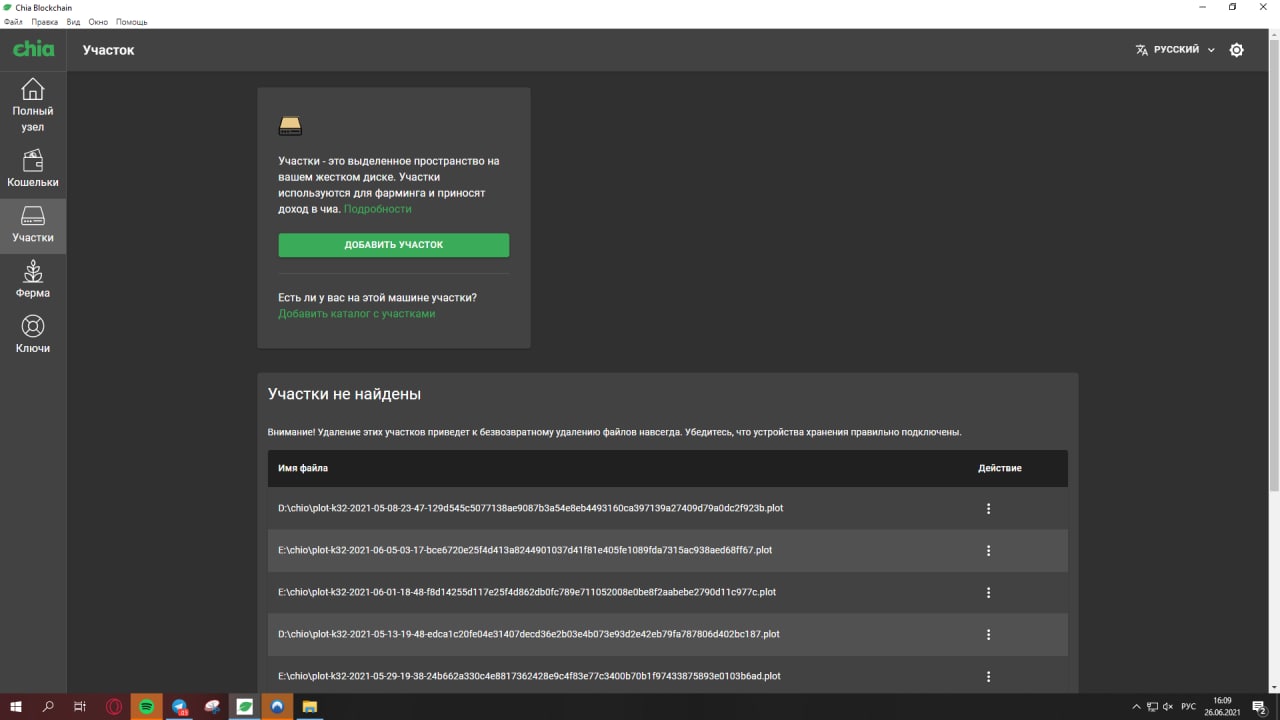Switch keyboard layout РУС
This screenshot has height=720, width=1280.
(x=1188, y=707)
